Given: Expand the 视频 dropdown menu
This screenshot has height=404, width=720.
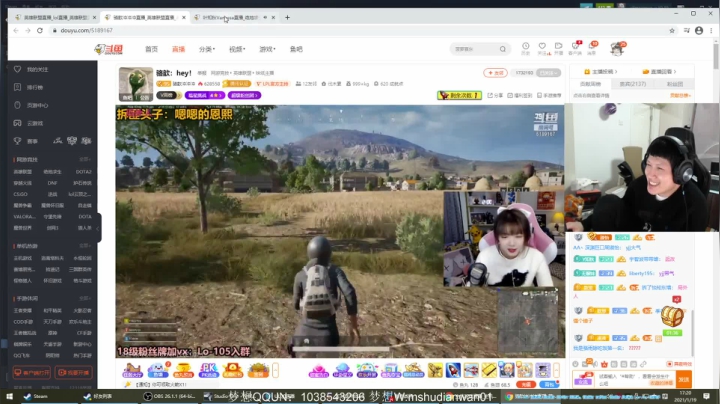Looking at the screenshot, I should pos(237,49).
